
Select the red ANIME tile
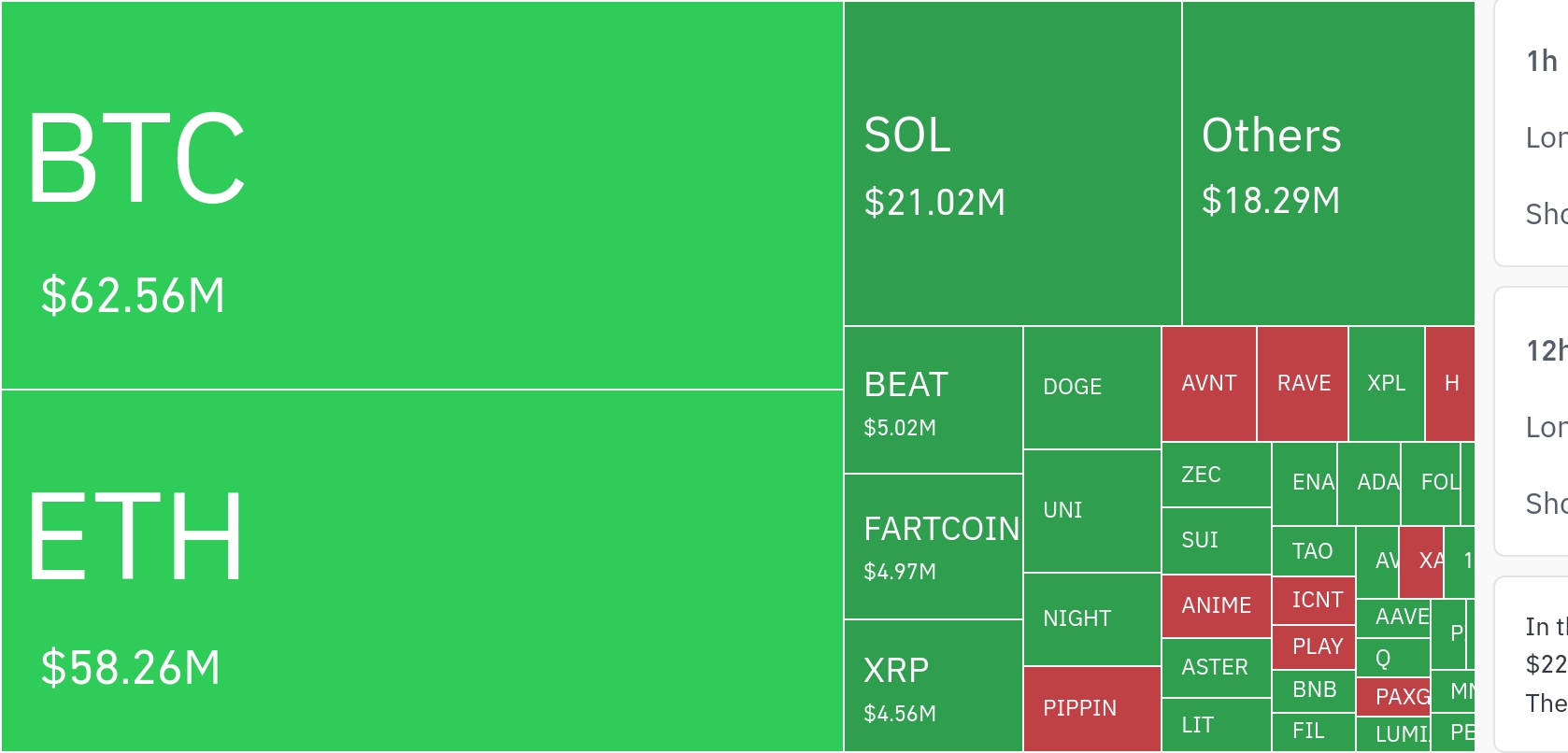pyautogui.click(x=1216, y=606)
